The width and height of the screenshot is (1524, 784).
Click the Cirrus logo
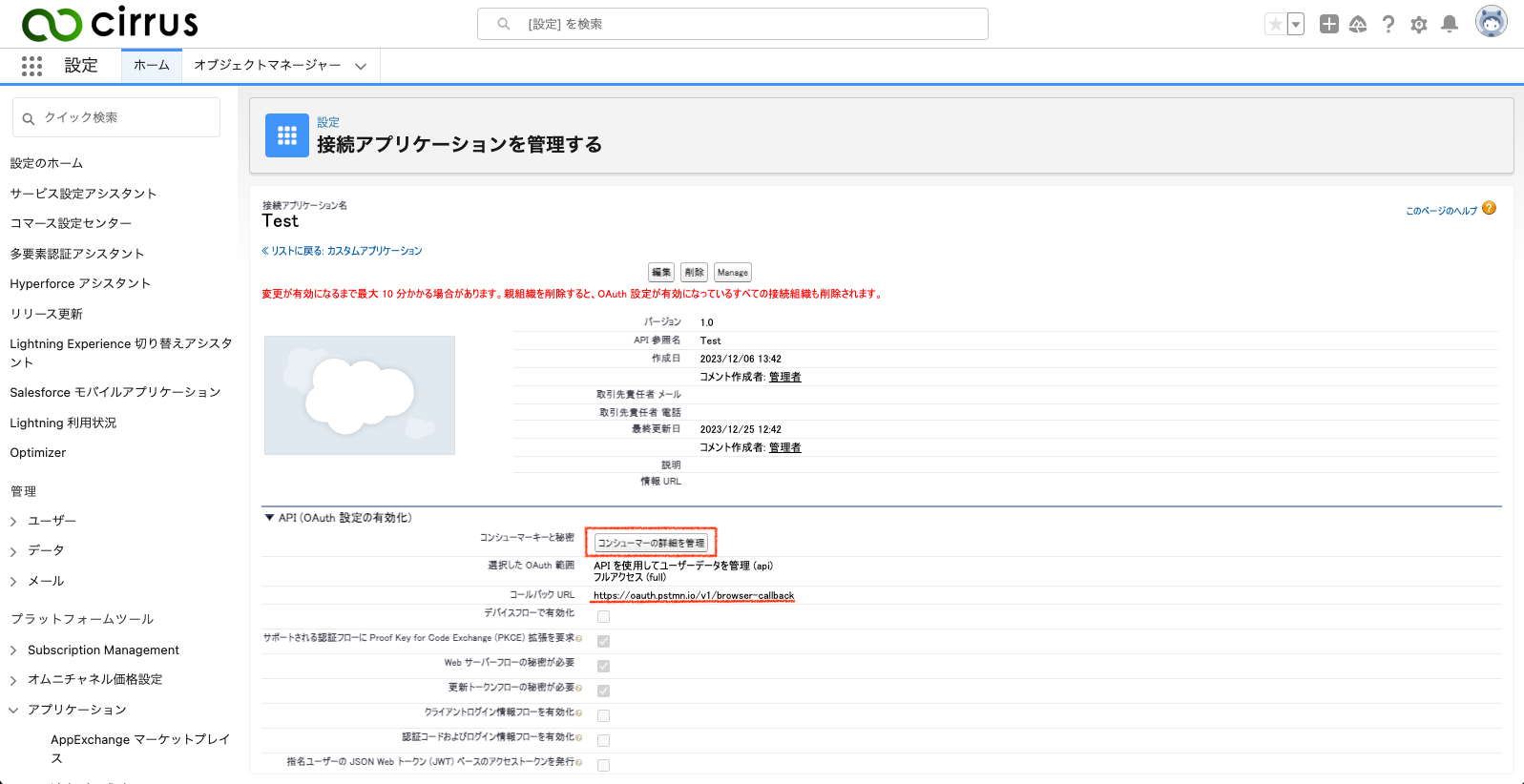tap(110, 23)
